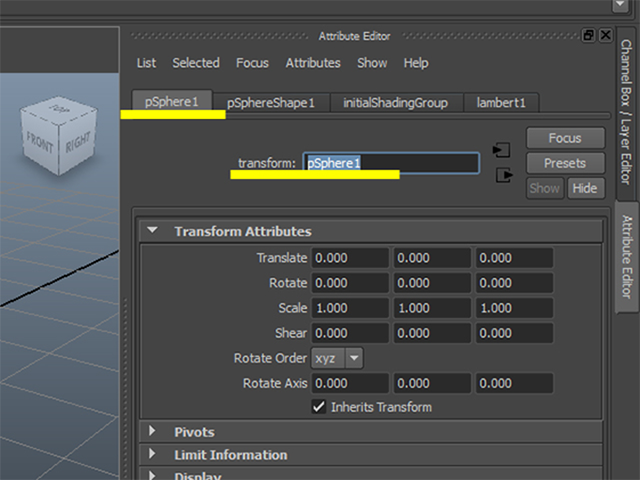The width and height of the screenshot is (640, 480).
Task: Click the Rotate Axis Y field
Action: click(432, 383)
